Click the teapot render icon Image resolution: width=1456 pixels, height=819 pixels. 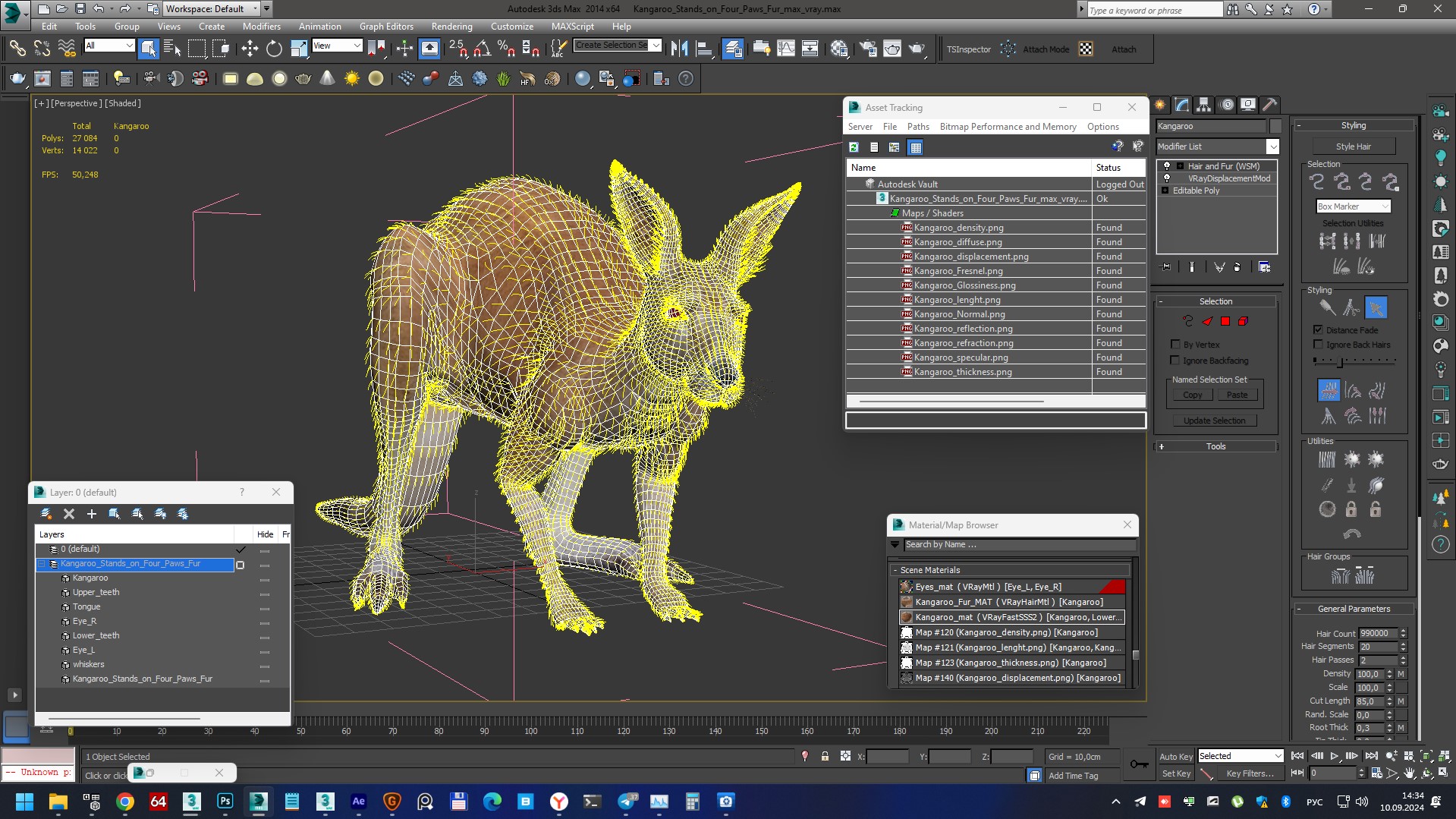tap(917, 49)
